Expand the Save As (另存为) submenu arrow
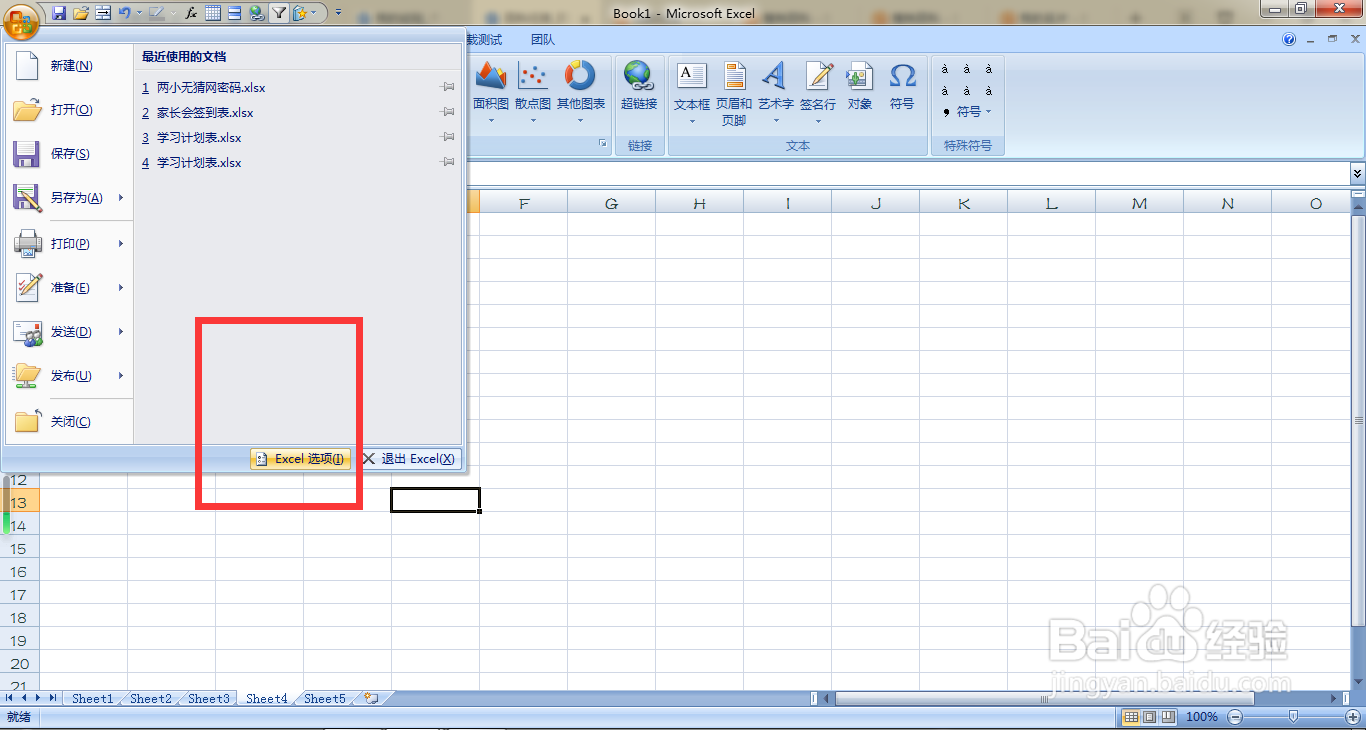Image resolution: width=1366 pixels, height=730 pixels. [121, 198]
